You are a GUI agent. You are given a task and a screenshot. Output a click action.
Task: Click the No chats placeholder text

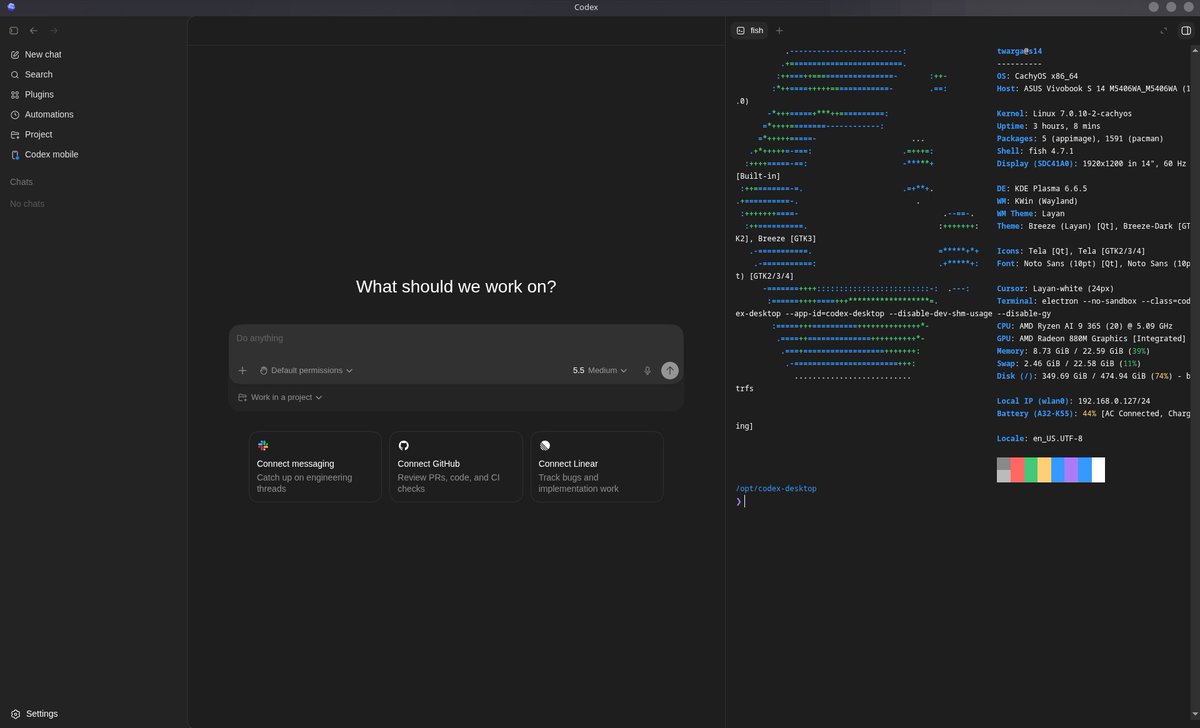point(27,204)
